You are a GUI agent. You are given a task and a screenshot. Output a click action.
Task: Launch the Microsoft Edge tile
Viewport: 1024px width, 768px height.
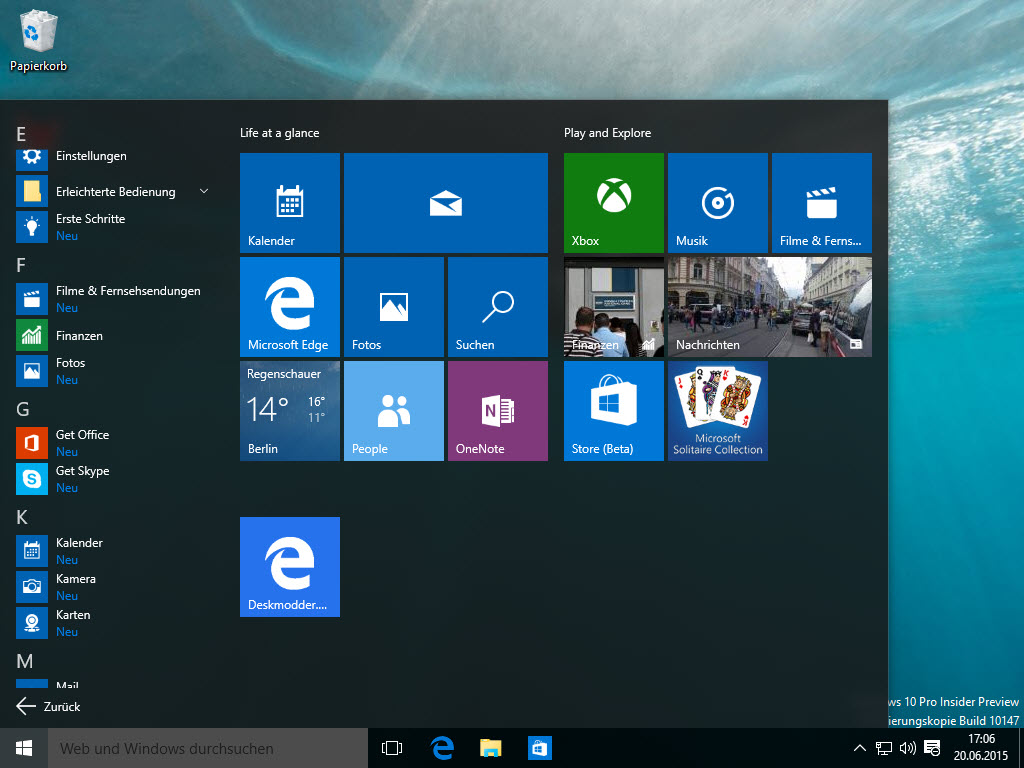point(289,306)
